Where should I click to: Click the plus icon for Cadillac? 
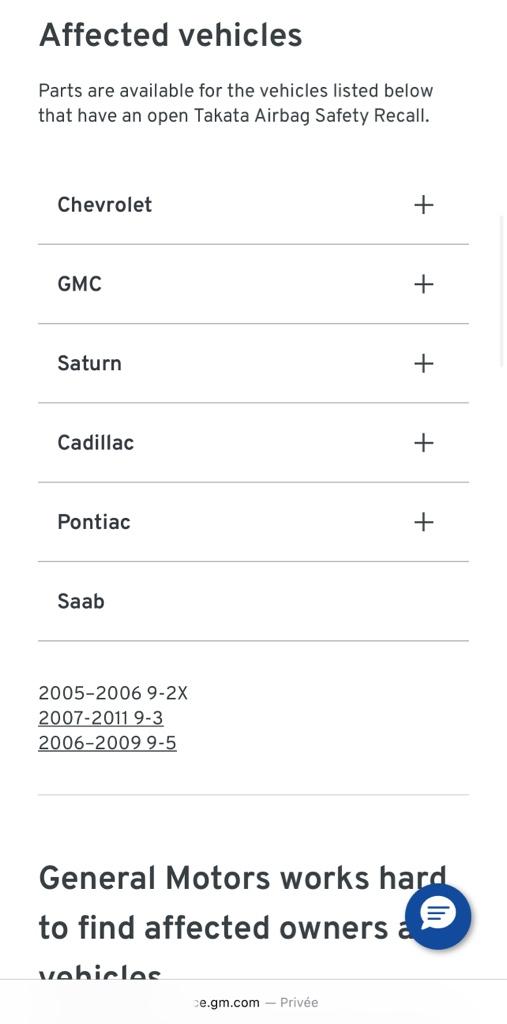(423, 443)
